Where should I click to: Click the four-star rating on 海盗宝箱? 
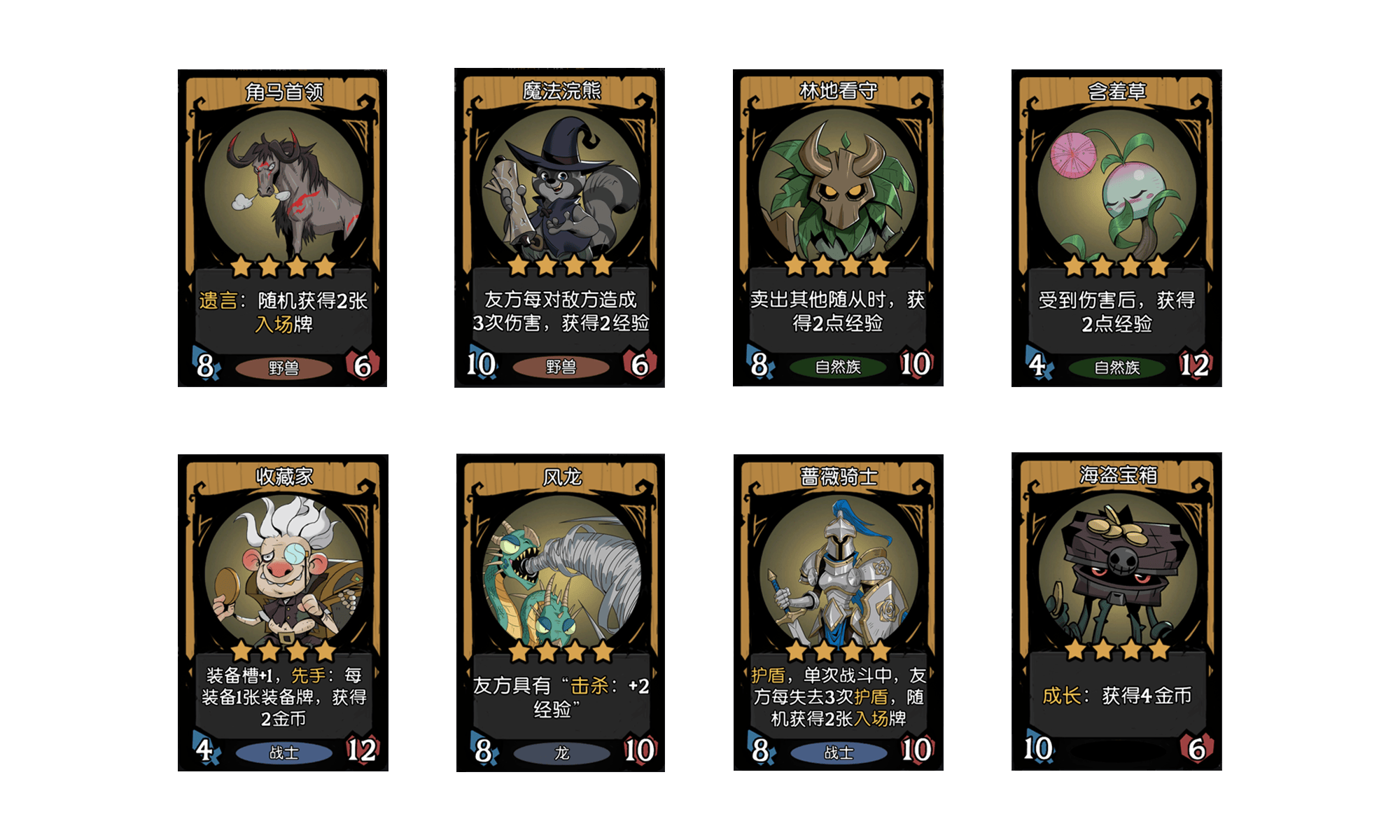(x=1116, y=650)
